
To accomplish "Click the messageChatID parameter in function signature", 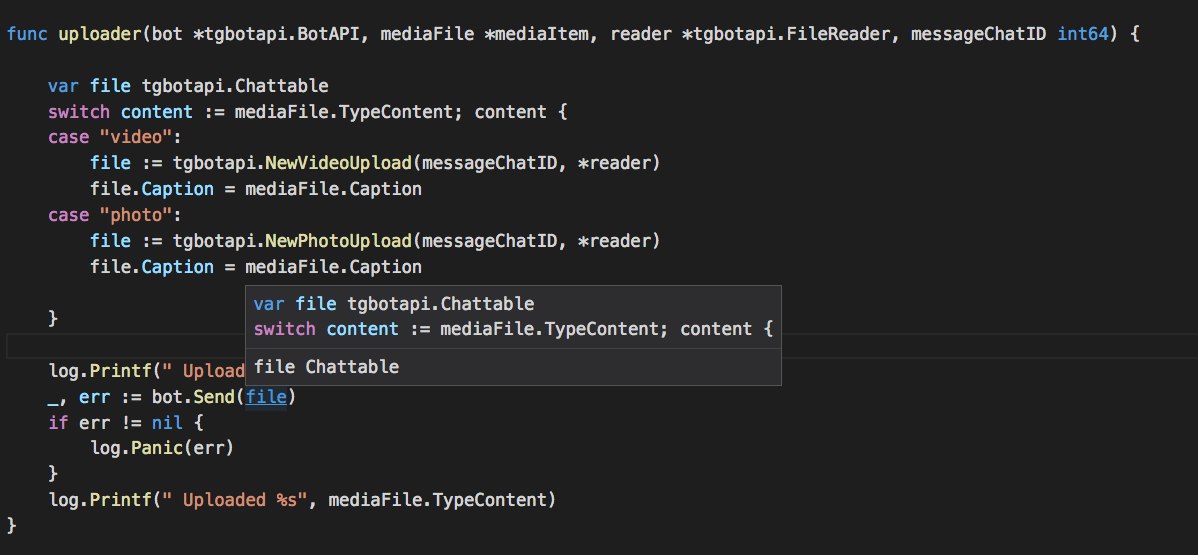I will point(980,34).
